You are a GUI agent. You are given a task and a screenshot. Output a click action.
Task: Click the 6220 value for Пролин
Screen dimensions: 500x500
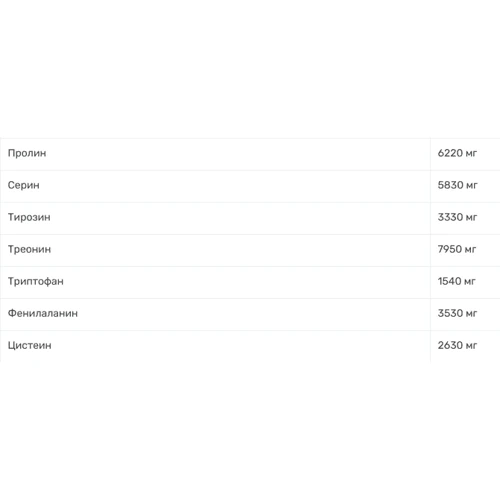(450, 153)
